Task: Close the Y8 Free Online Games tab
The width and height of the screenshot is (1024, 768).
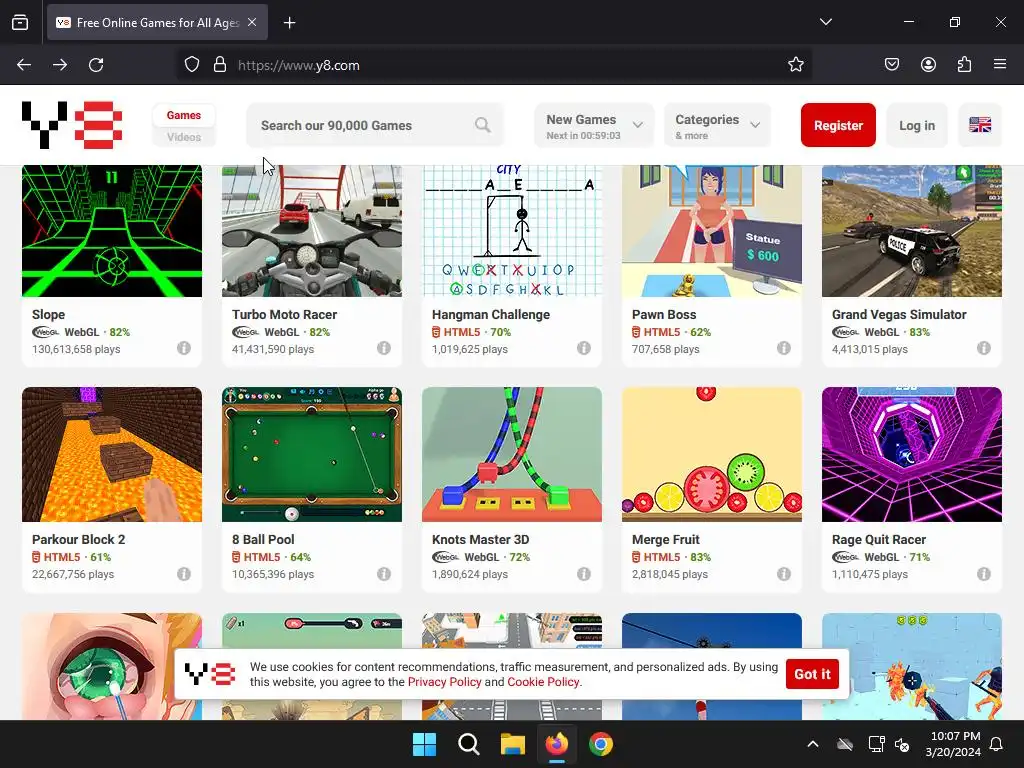Action: [x=252, y=22]
